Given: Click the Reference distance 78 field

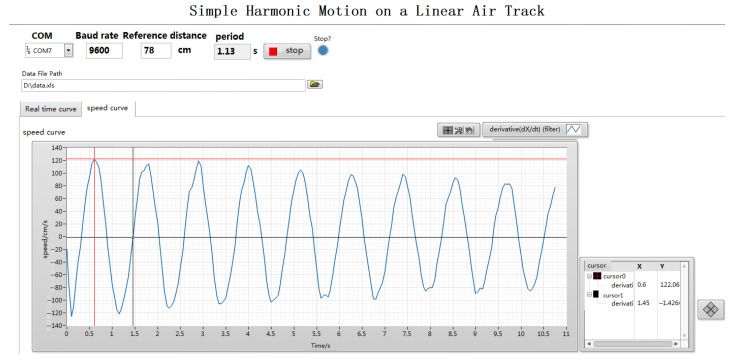Looking at the screenshot, I should click(156, 51).
